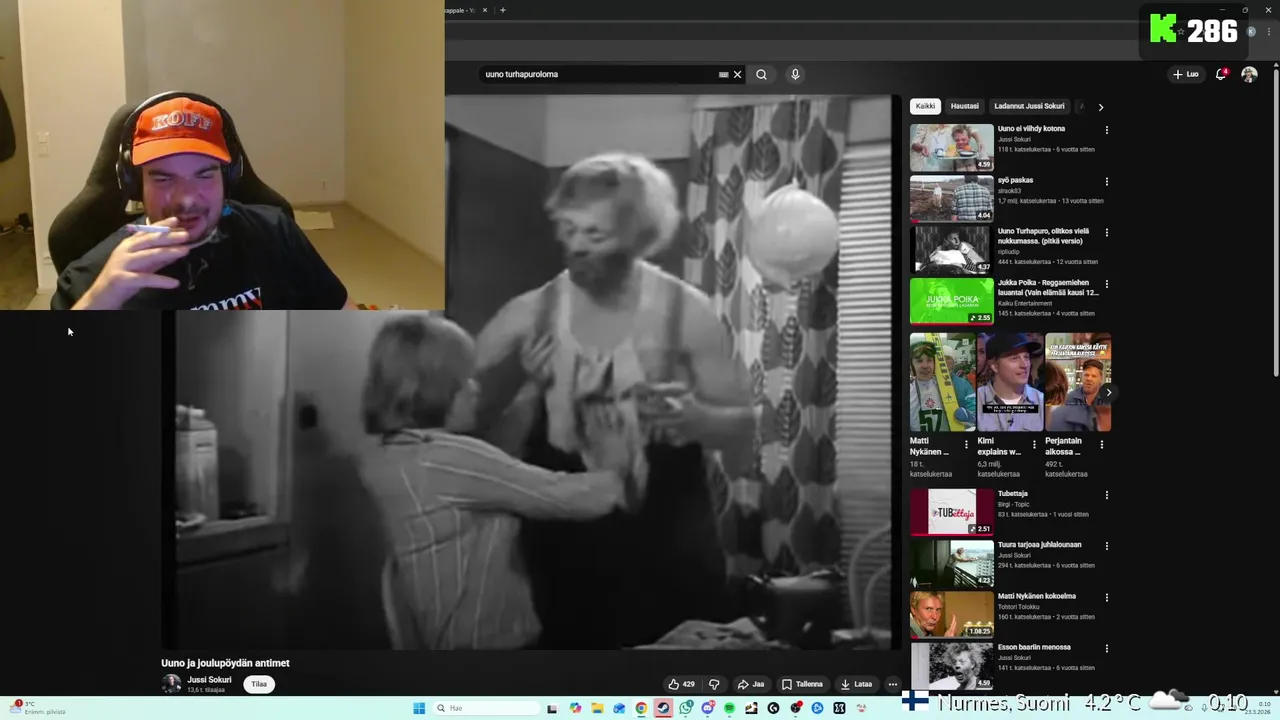This screenshot has width=1280, height=720.
Task: Open options menu for 'Uuno ei viihdy kotona'
Action: coord(1106,130)
